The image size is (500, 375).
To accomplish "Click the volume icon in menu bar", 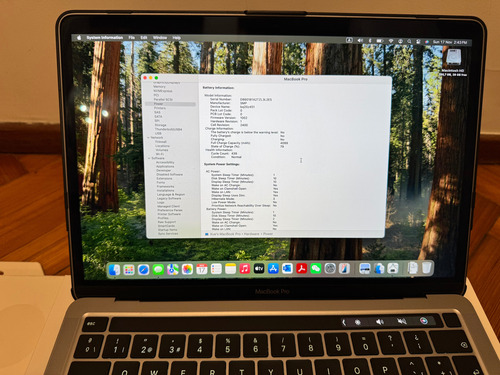I will (360, 41).
